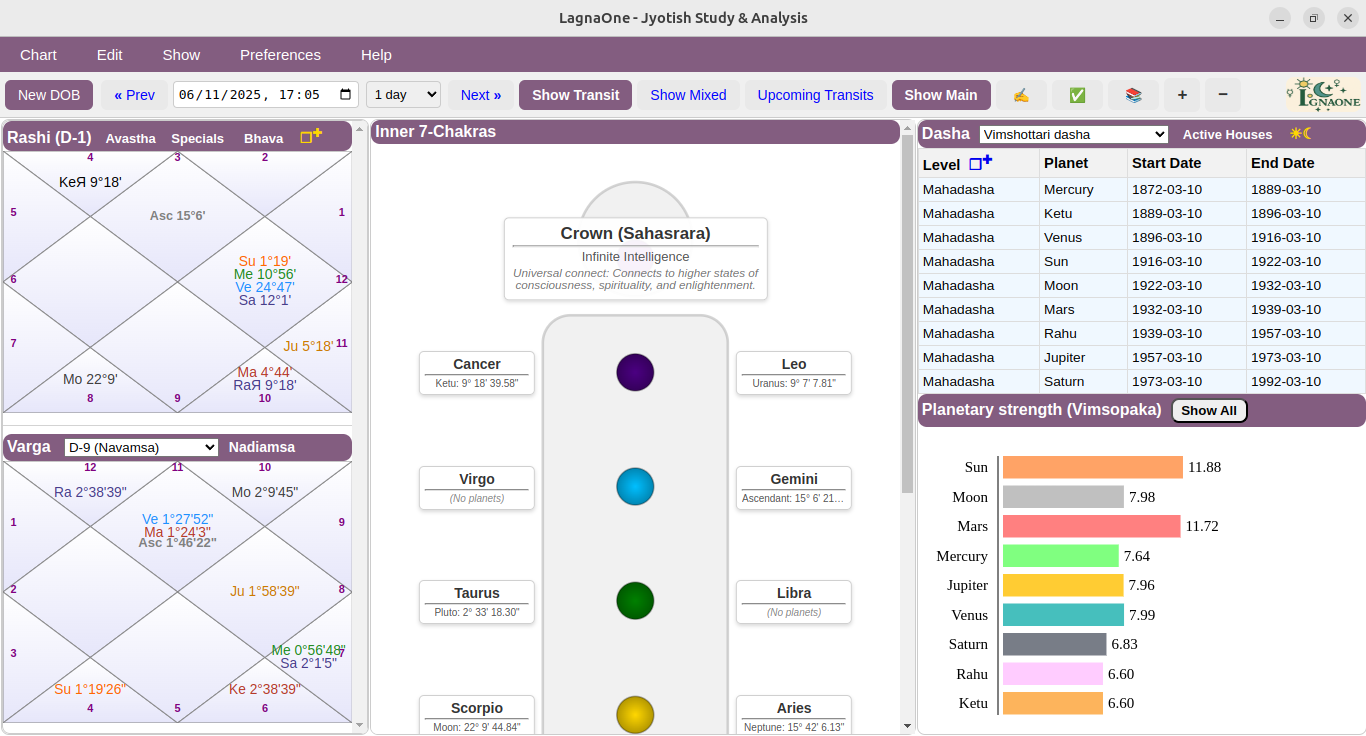The height and width of the screenshot is (736, 1366).
Task: Click the LagnaOne logo
Action: coord(1322,95)
